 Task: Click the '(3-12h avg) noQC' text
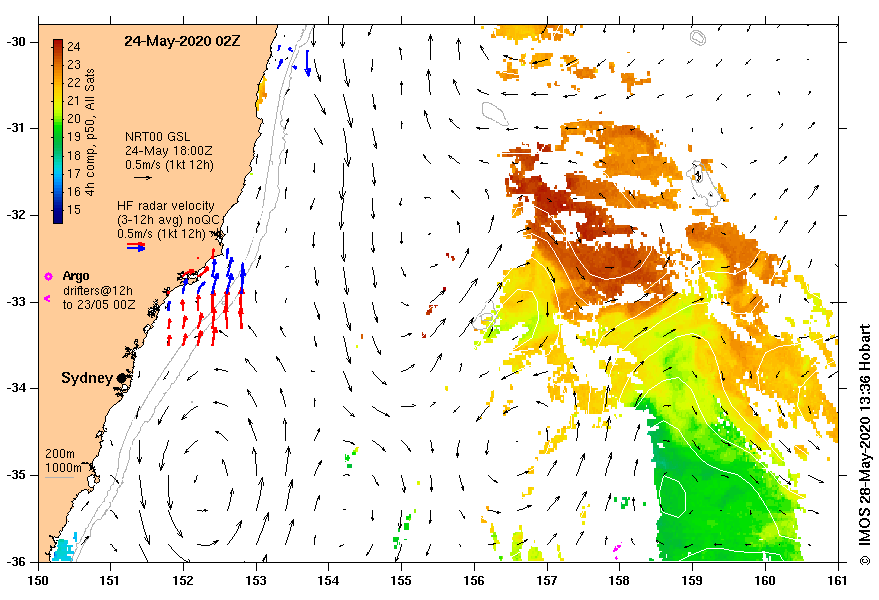(168, 220)
